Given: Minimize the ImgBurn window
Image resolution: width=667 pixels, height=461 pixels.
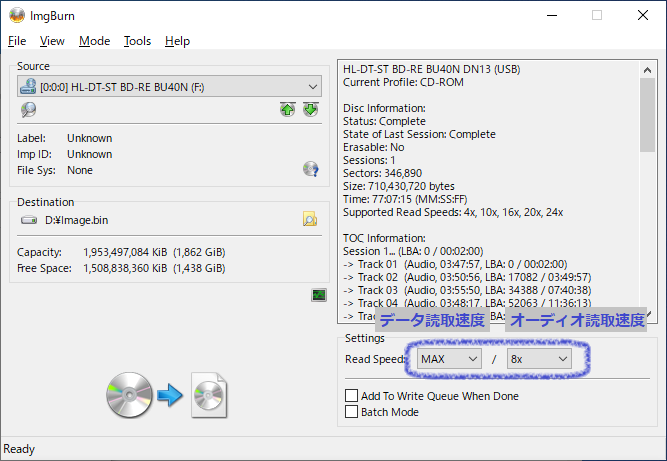Looking at the screenshot, I should [x=552, y=15].
